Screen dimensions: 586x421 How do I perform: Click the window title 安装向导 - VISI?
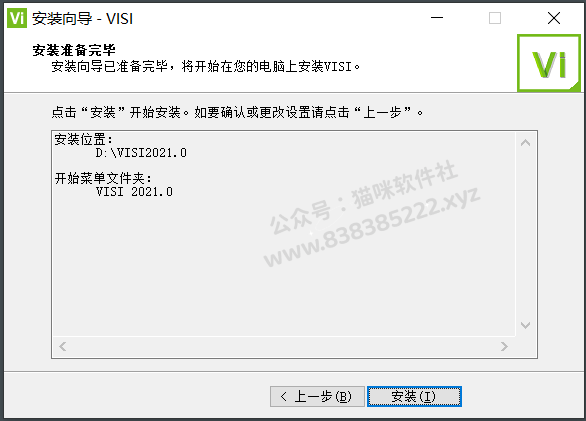click(x=82, y=18)
